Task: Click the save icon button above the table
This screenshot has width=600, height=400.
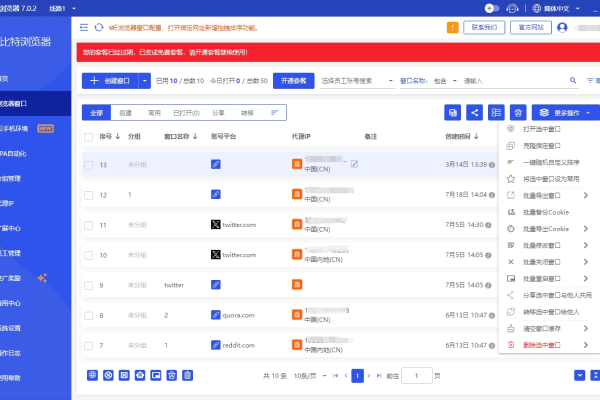Action: tap(453, 113)
